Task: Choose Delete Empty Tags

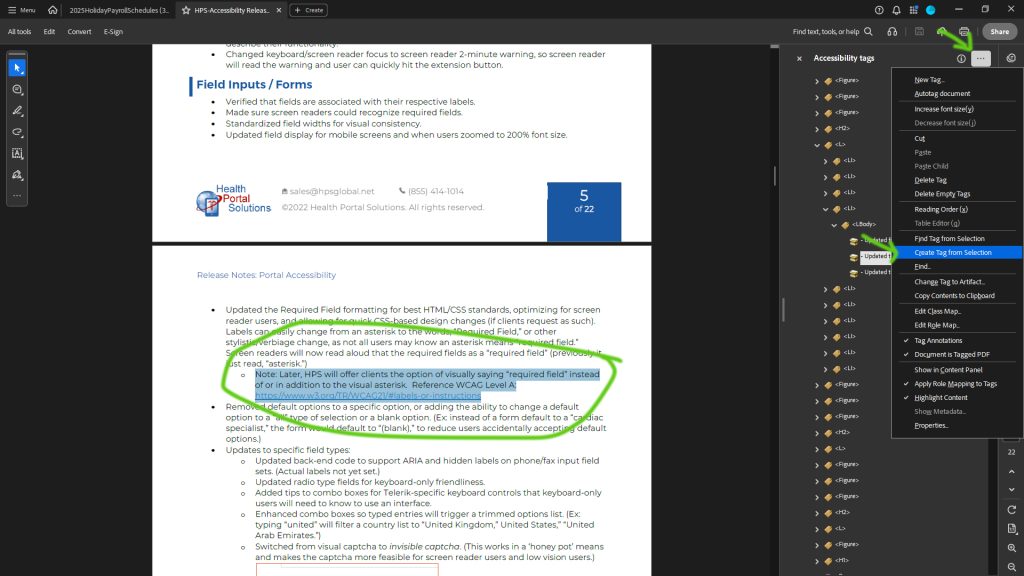Action: pos(942,193)
